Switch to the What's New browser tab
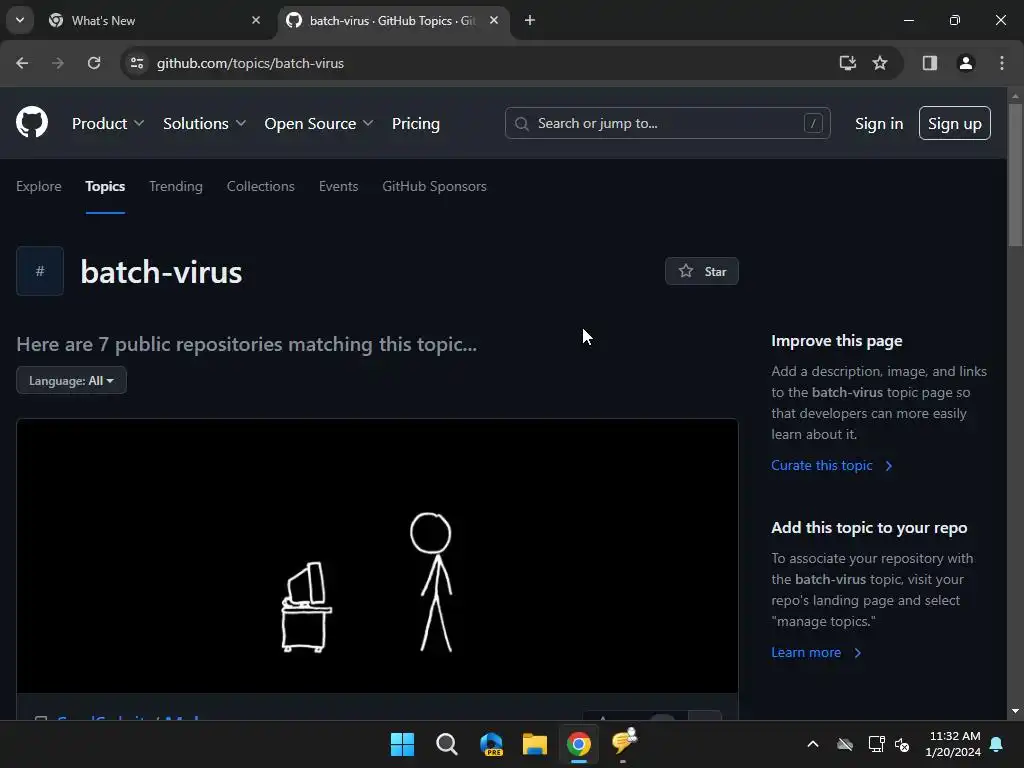Viewport: 1024px width, 768px height. point(155,20)
